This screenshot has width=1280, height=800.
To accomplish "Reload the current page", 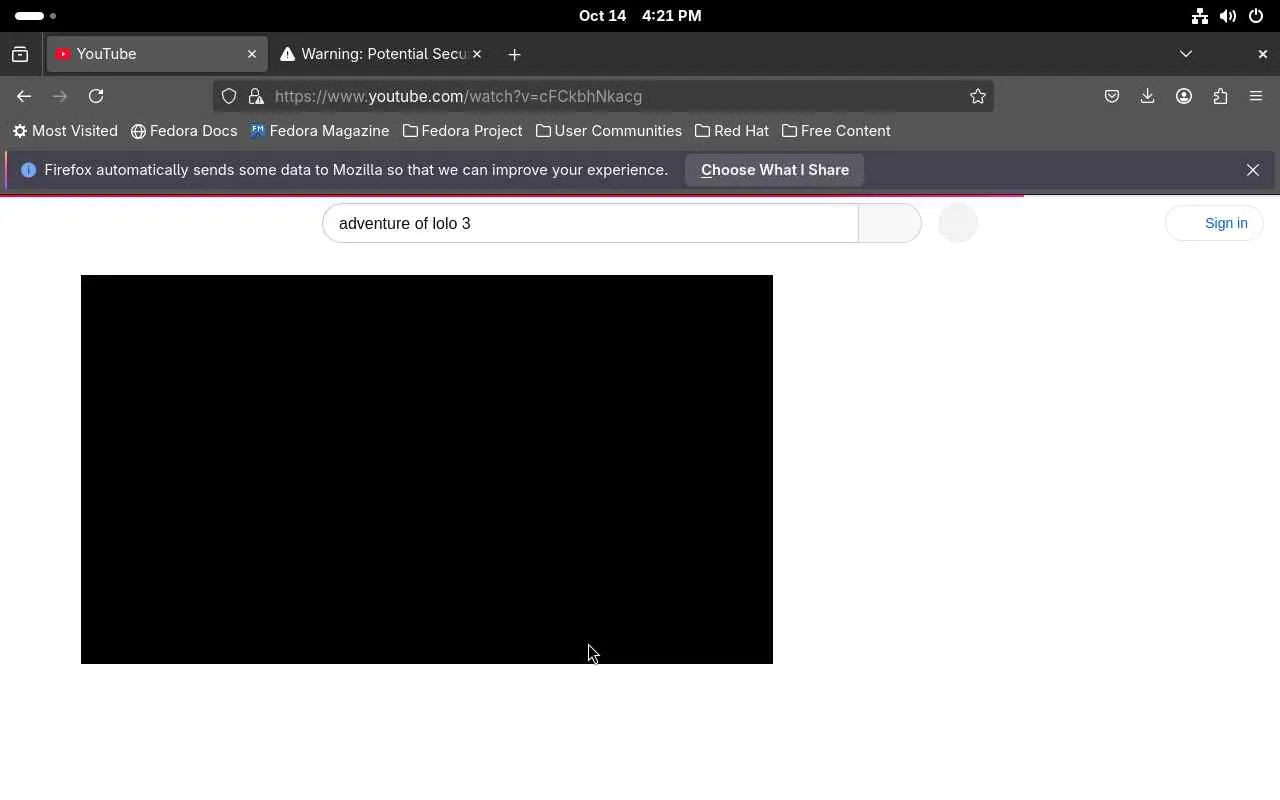I will pos(96,96).
